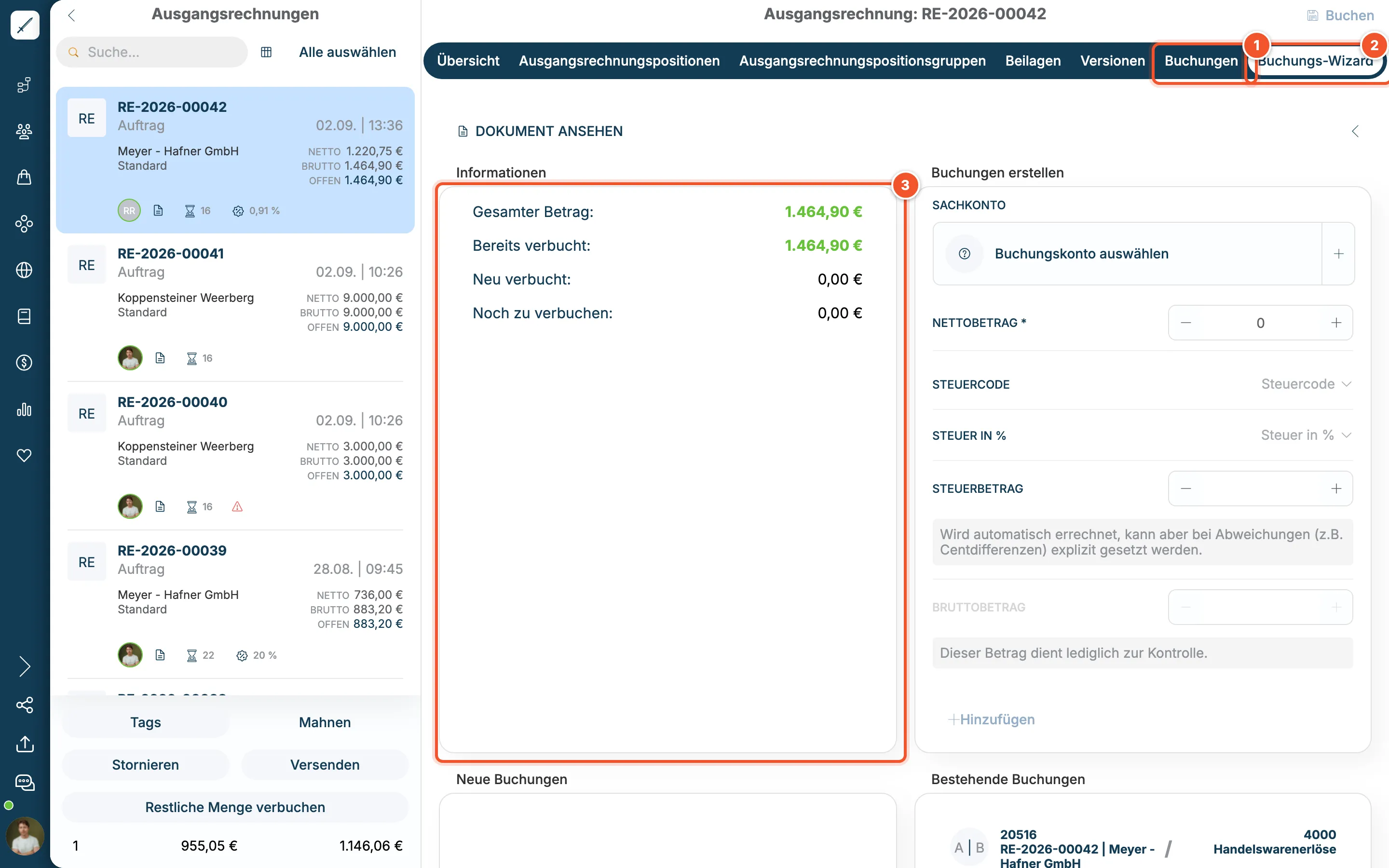The image size is (1389, 868).
Task: Decrease Steuerbetrag with minus button
Action: pyautogui.click(x=1186, y=488)
